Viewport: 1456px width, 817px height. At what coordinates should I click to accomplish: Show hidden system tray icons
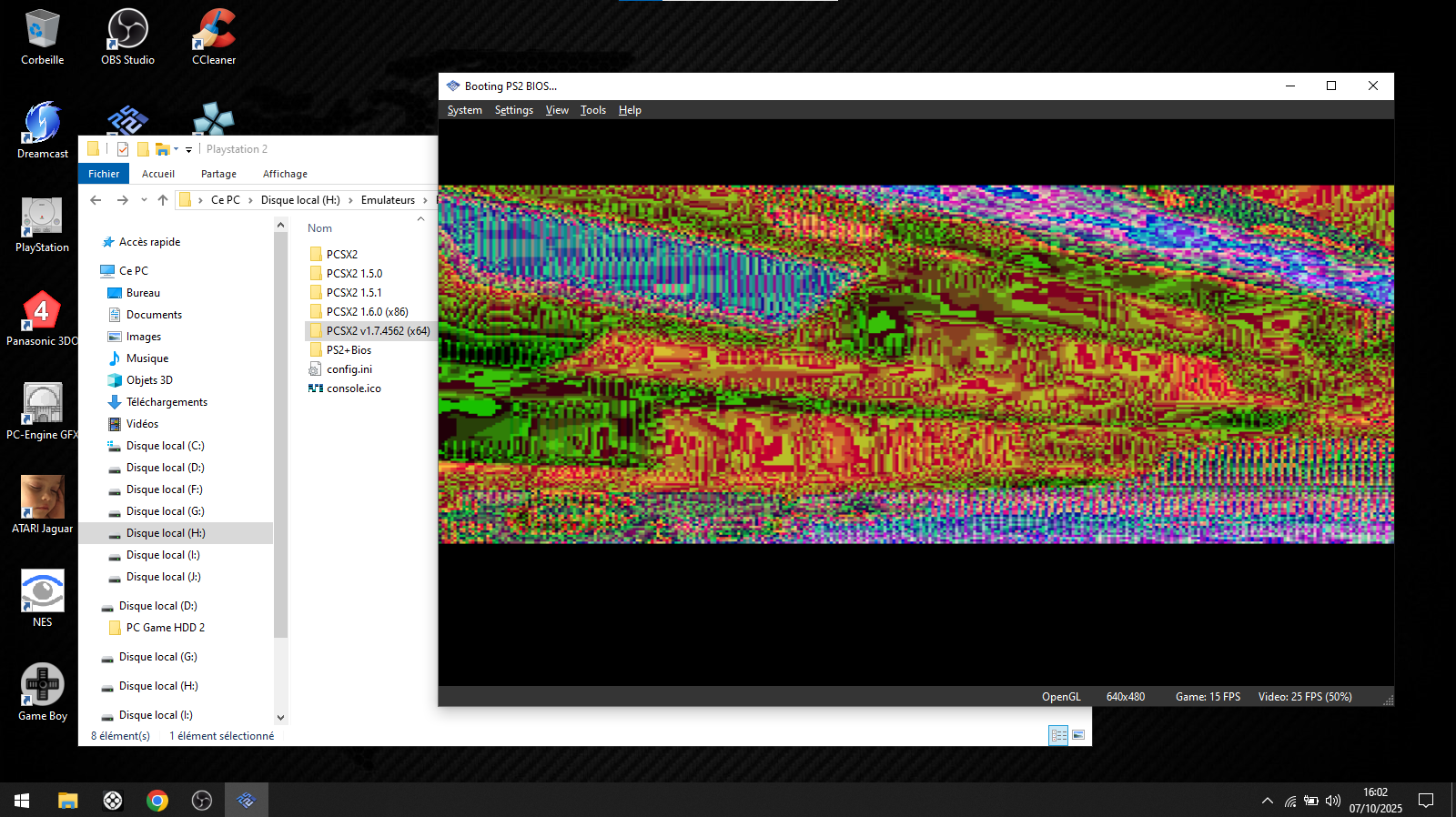1267,801
